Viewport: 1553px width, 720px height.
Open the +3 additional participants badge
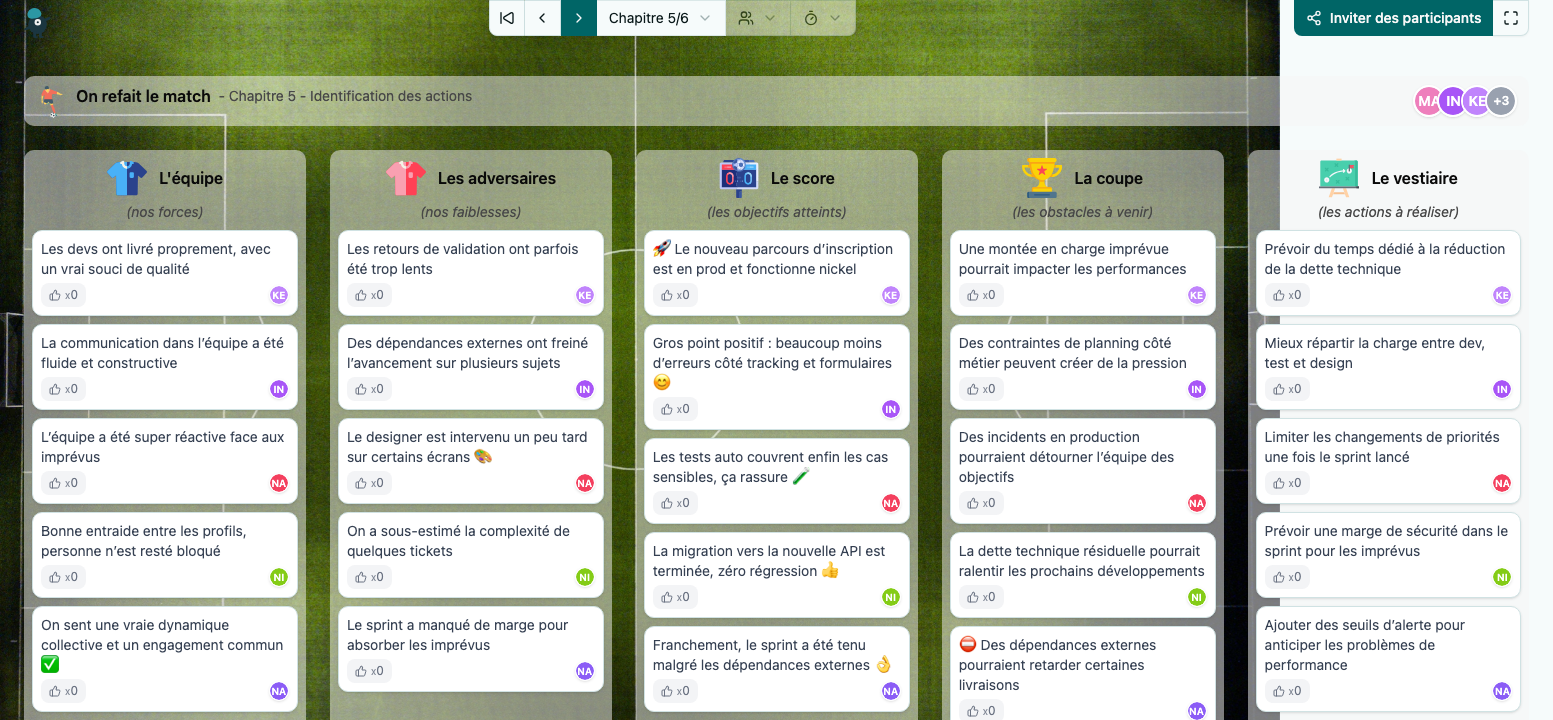[x=1500, y=101]
